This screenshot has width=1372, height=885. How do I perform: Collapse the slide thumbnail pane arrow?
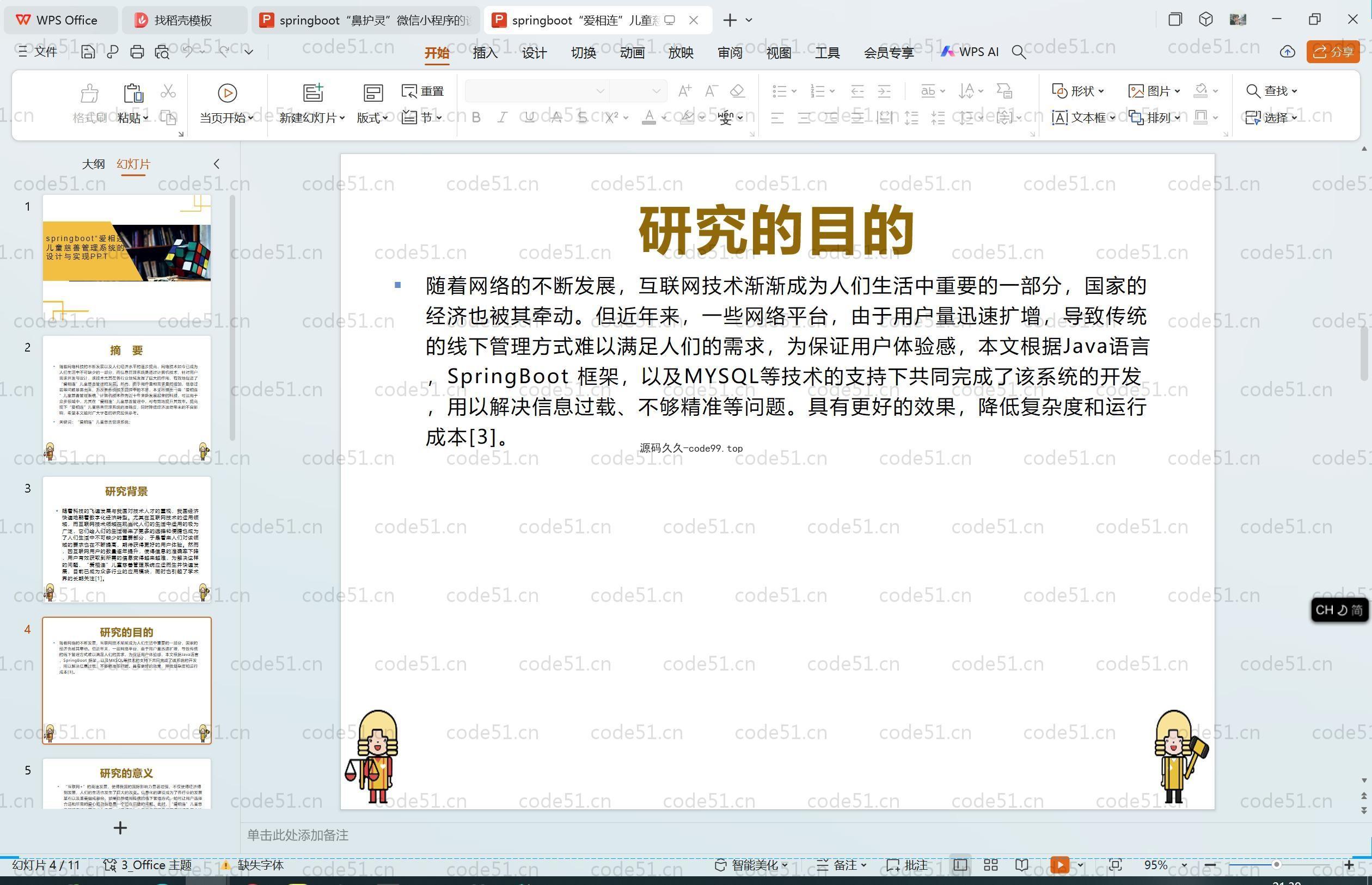pyautogui.click(x=217, y=164)
